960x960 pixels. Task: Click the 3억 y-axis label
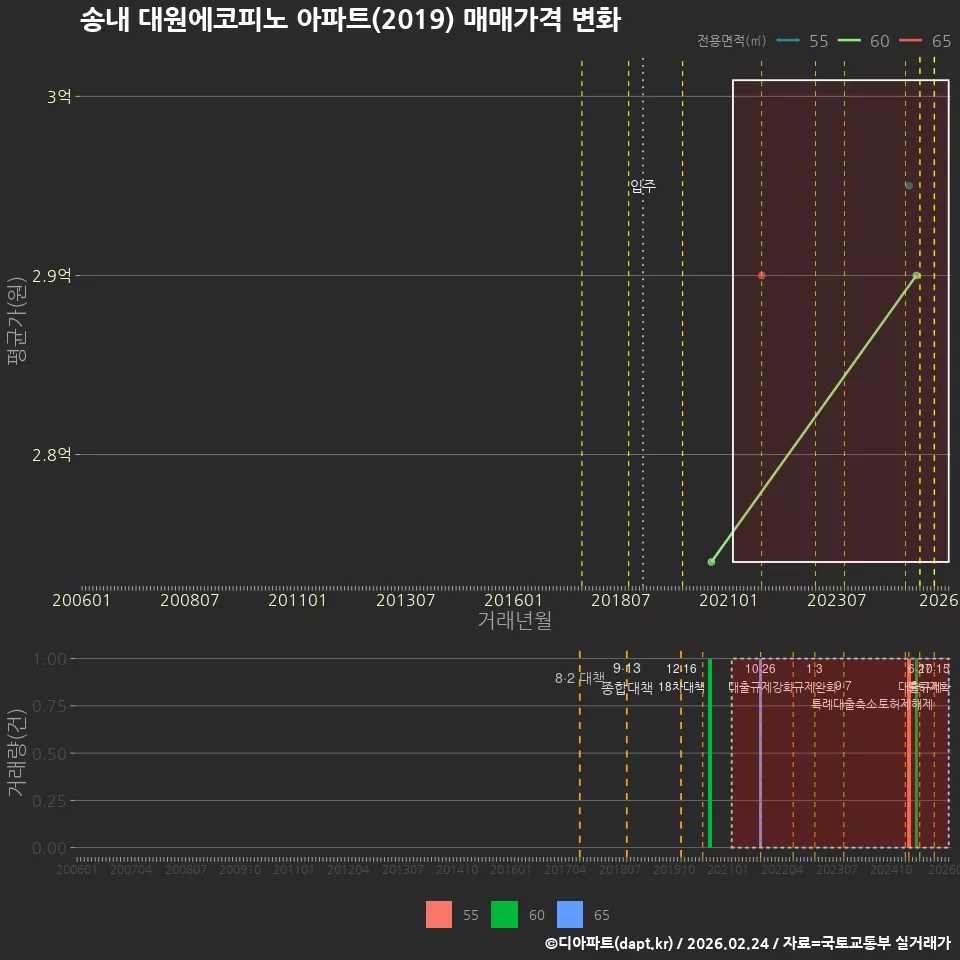pyautogui.click(x=59, y=97)
